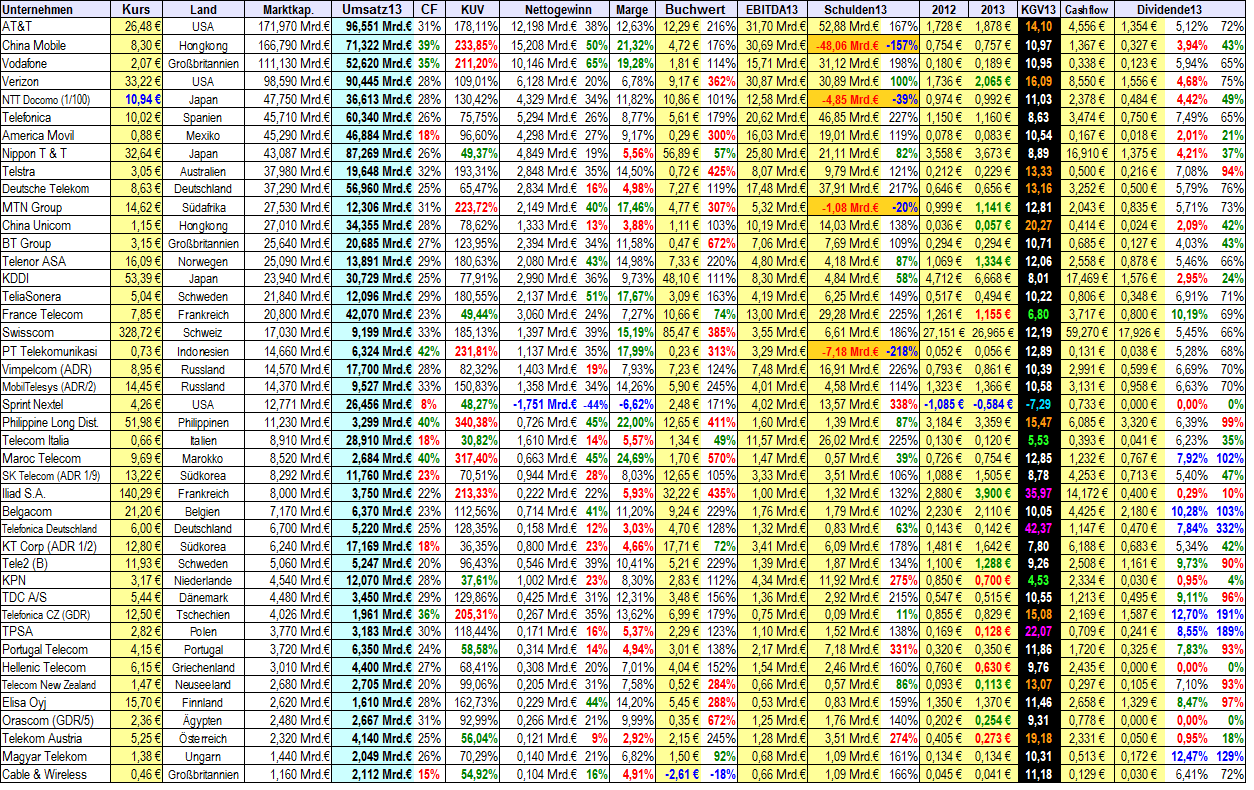Click Magyar Telekom's dividend yield 12,47%
Viewport: 1254px width, 790px height.
tap(1190, 756)
